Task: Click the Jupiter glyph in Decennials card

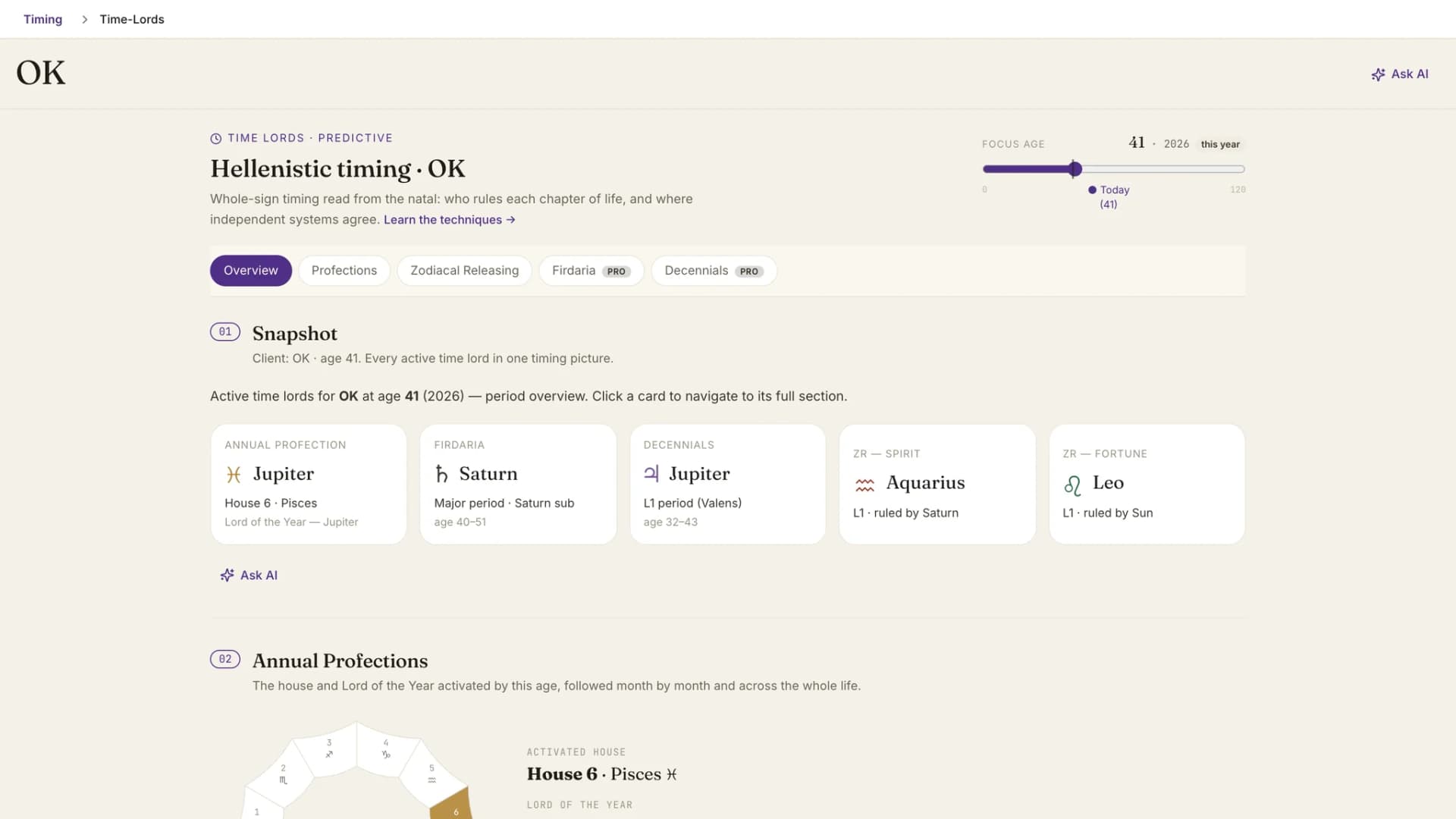Action: coord(651,474)
